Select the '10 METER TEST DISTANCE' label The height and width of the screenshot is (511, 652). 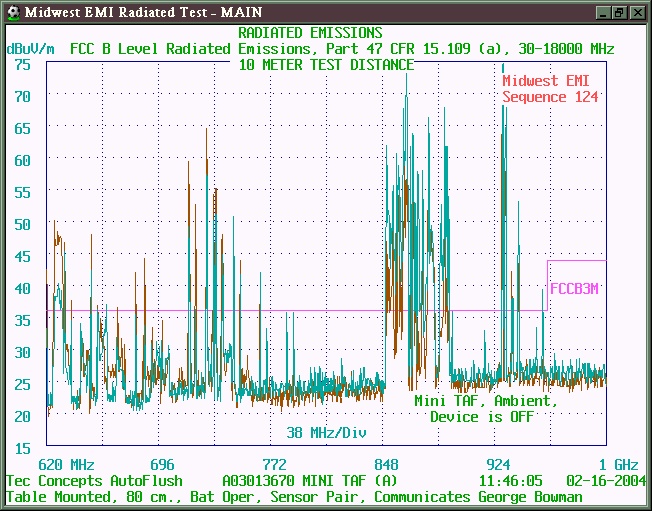click(x=326, y=65)
